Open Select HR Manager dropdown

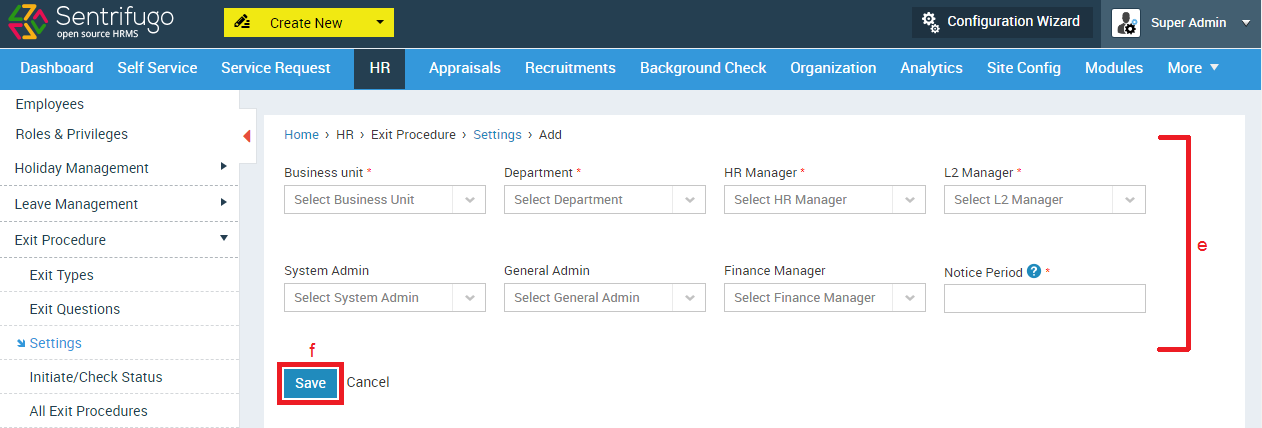tap(825, 200)
